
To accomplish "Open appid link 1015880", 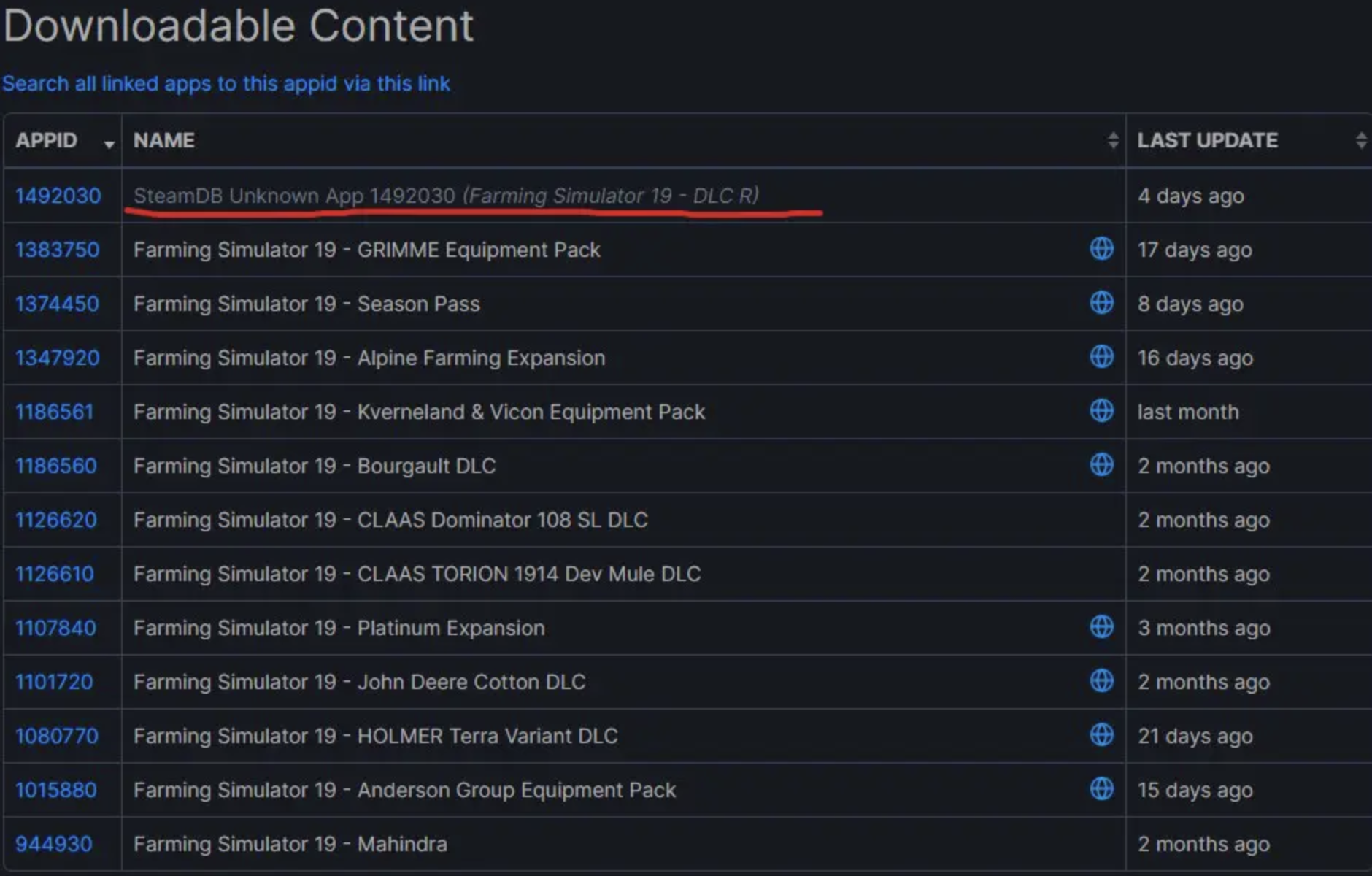I will pos(56,790).
